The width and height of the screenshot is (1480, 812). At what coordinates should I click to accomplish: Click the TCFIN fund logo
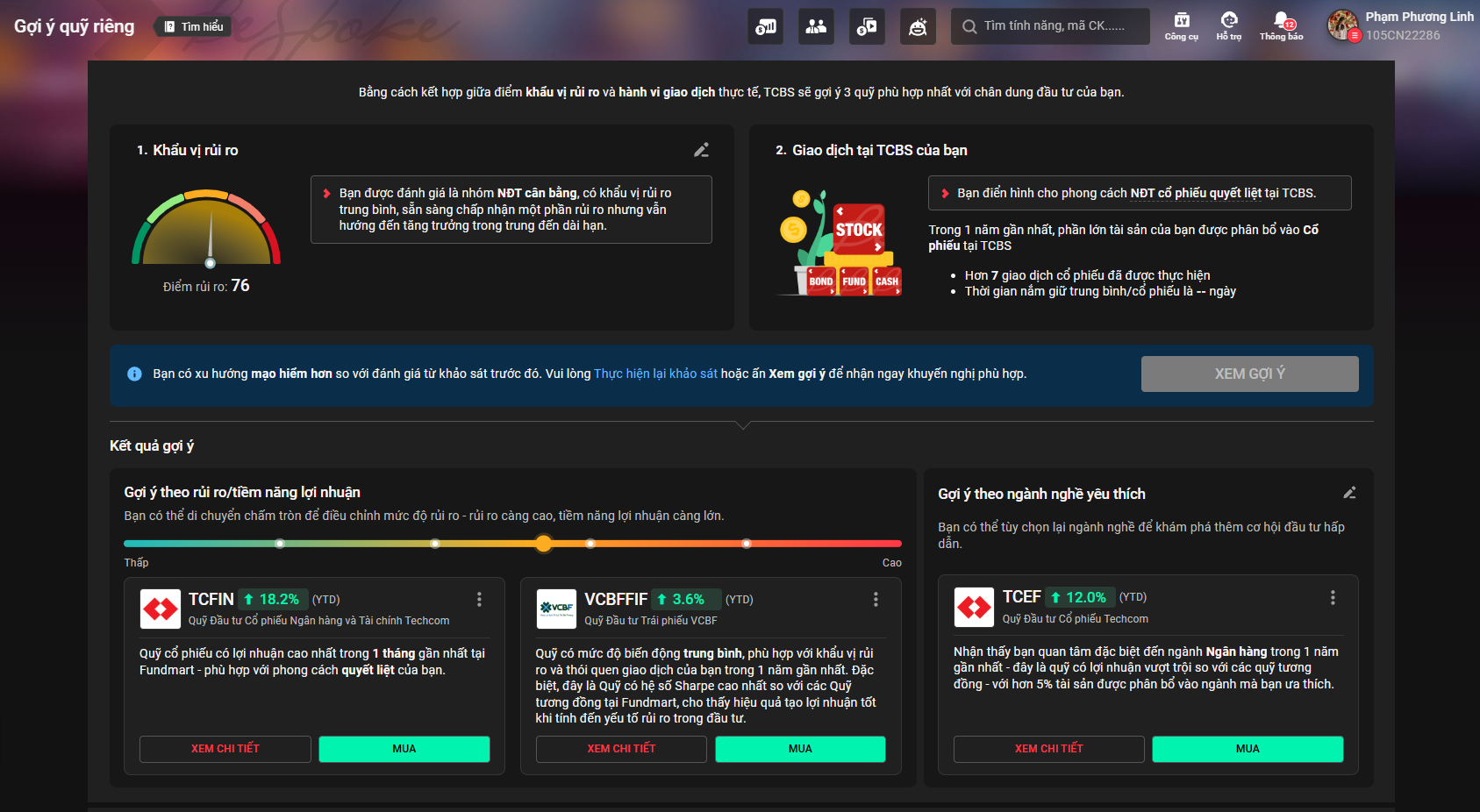click(160, 609)
